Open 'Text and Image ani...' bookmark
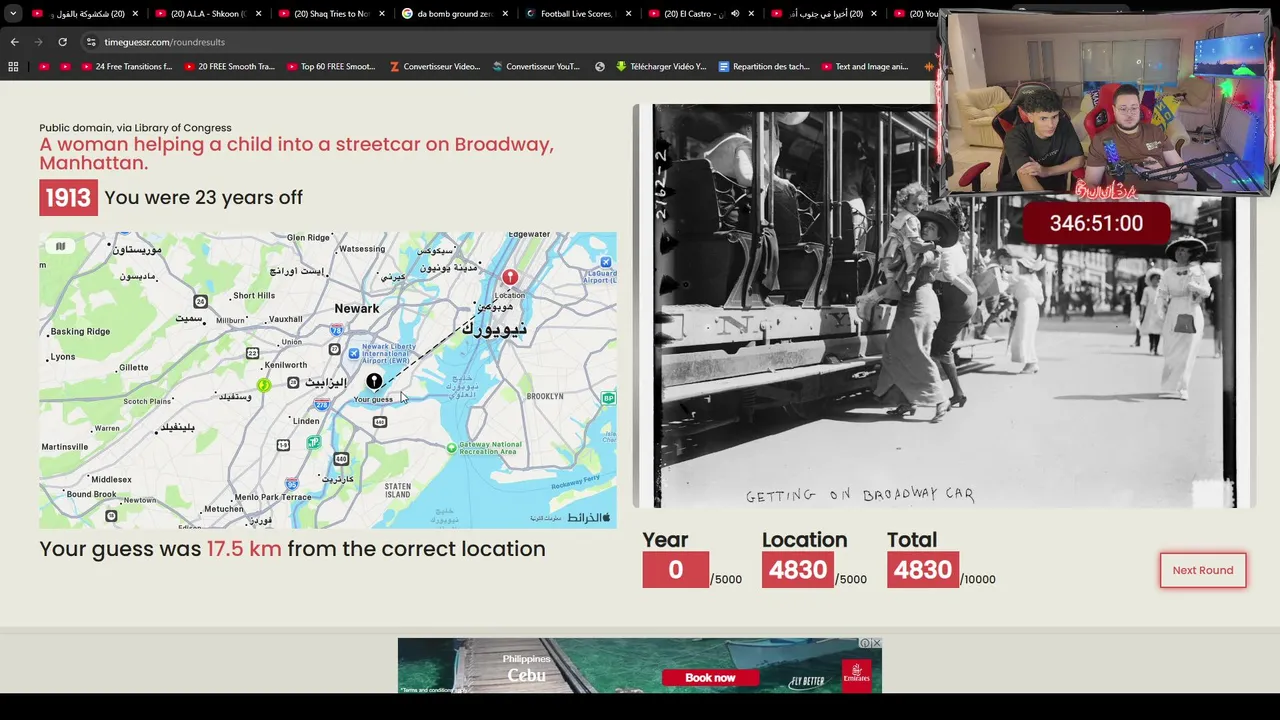This screenshot has height=720, width=1280. [865, 67]
